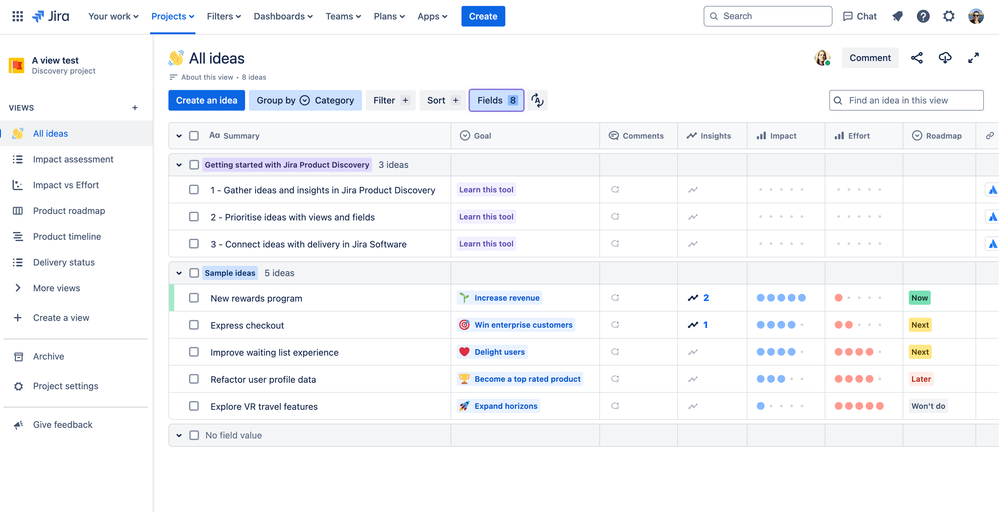Open insights count 2 for New rewards program
This screenshot has height=512, width=999.
pyautogui.click(x=698, y=297)
